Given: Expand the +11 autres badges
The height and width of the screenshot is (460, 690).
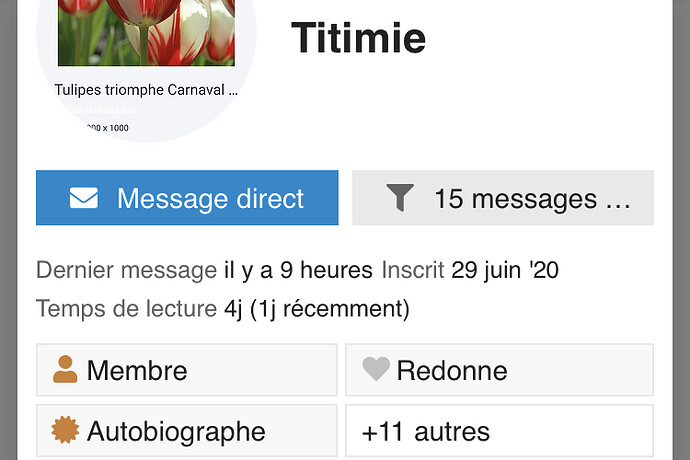Looking at the screenshot, I should click(499, 431).
